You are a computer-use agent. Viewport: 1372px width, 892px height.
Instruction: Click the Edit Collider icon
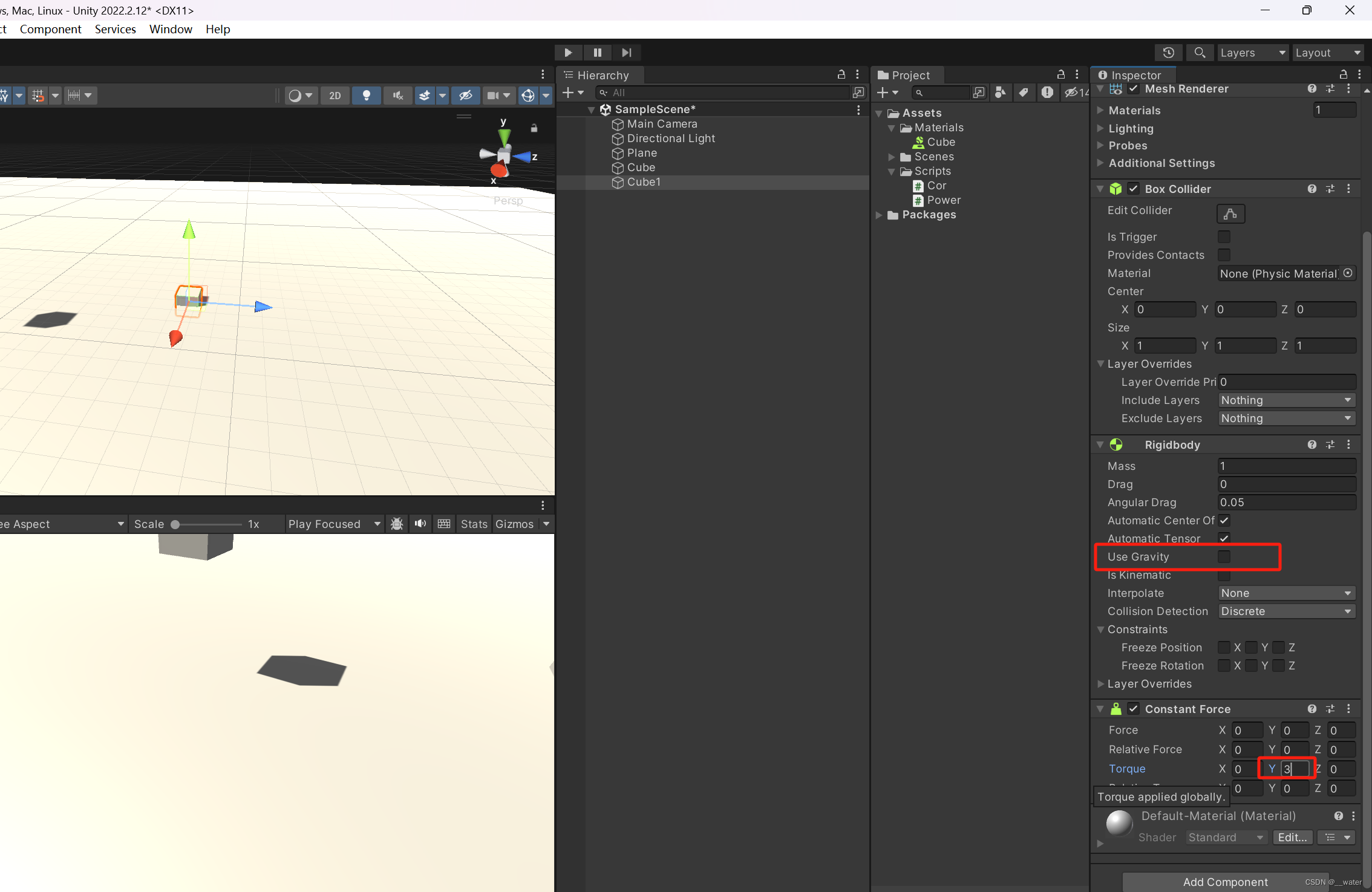1230,213
